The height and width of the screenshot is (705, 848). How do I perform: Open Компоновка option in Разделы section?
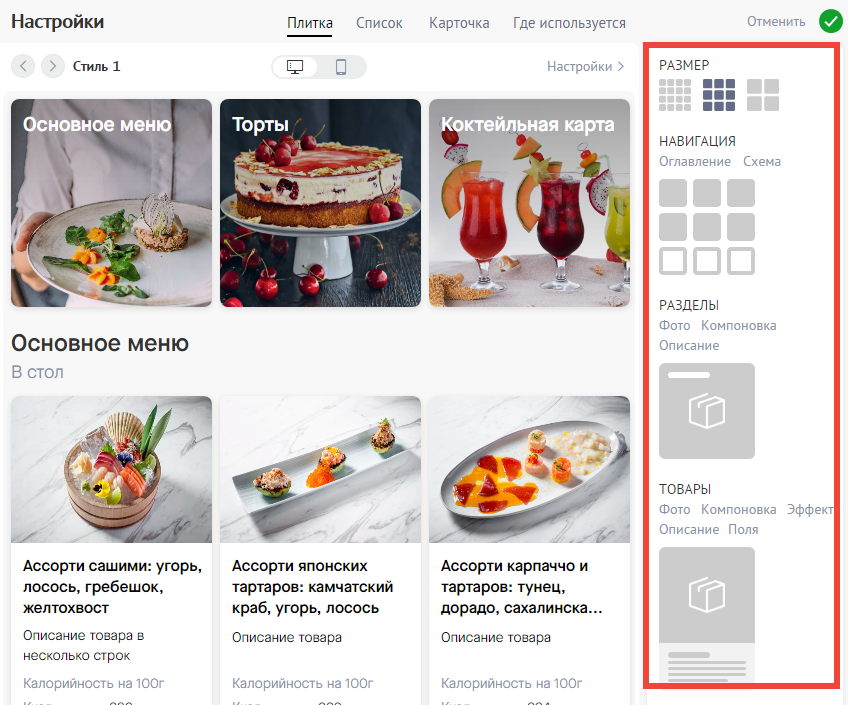pyautogui.click(x=739, y=325)
